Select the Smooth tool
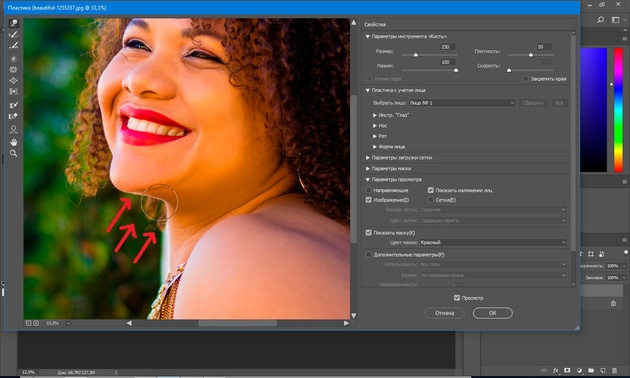The height and width of the screenshot is (378, 630). point(14,45)
